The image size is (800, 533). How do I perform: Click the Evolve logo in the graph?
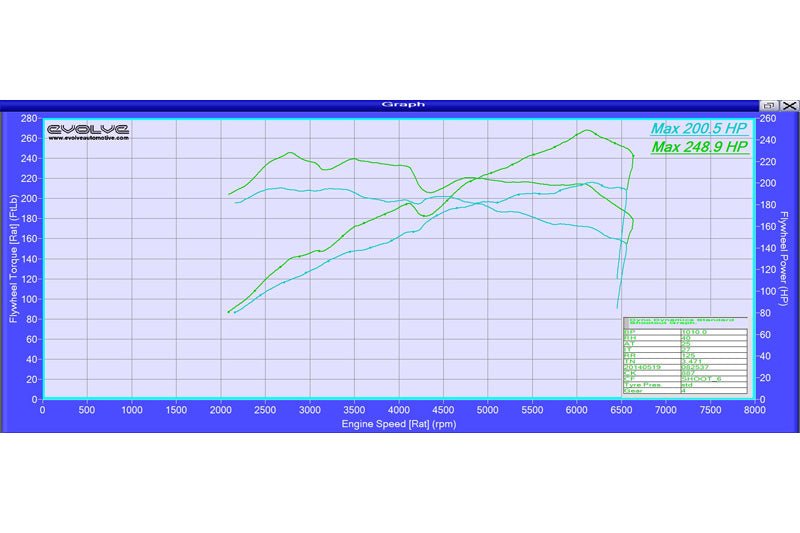[88, 128]
